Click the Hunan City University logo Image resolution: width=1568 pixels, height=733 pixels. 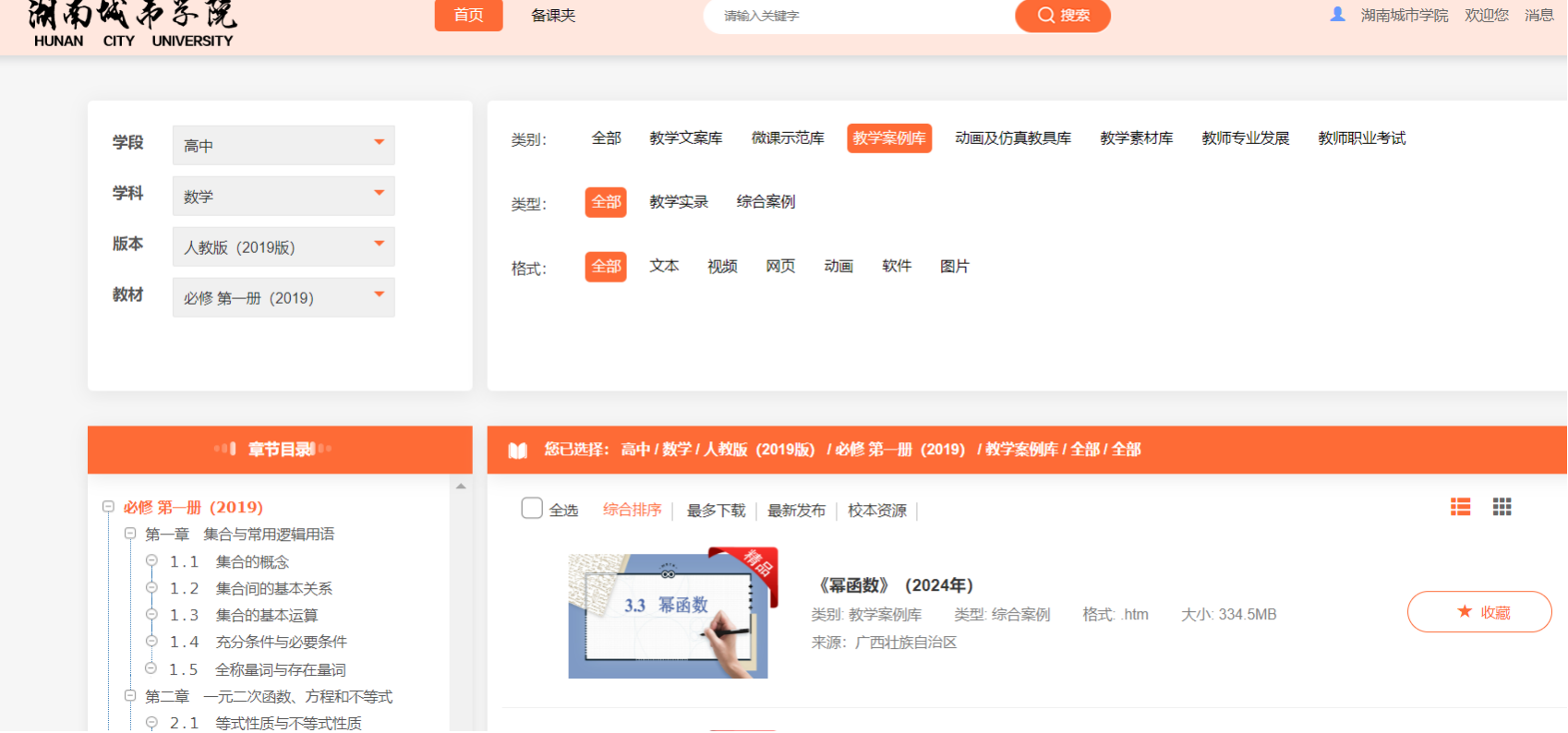pyautogui.click(x=132, y=24)
